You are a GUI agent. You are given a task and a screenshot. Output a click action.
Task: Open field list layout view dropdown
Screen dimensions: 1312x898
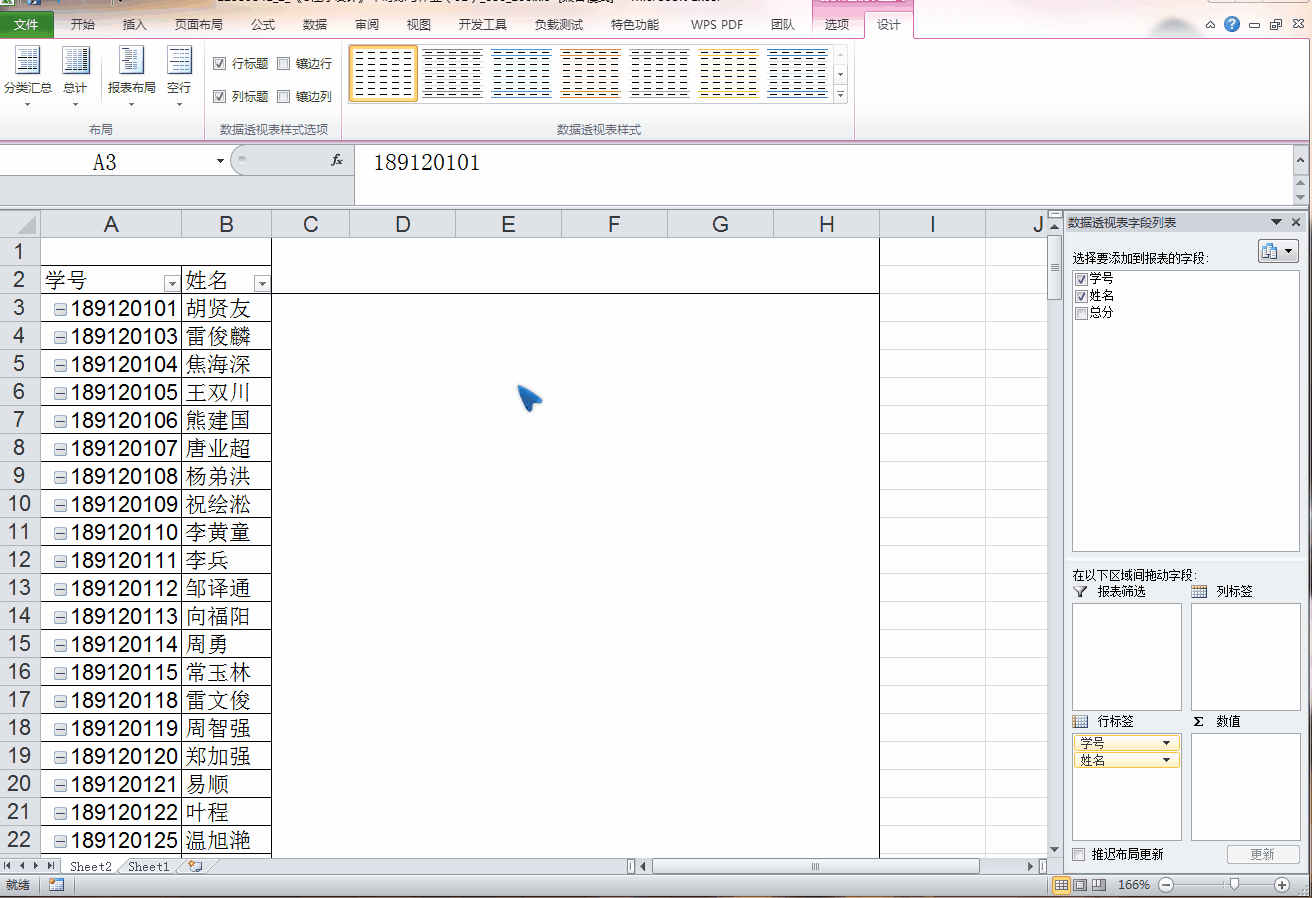click(1278, 252)
